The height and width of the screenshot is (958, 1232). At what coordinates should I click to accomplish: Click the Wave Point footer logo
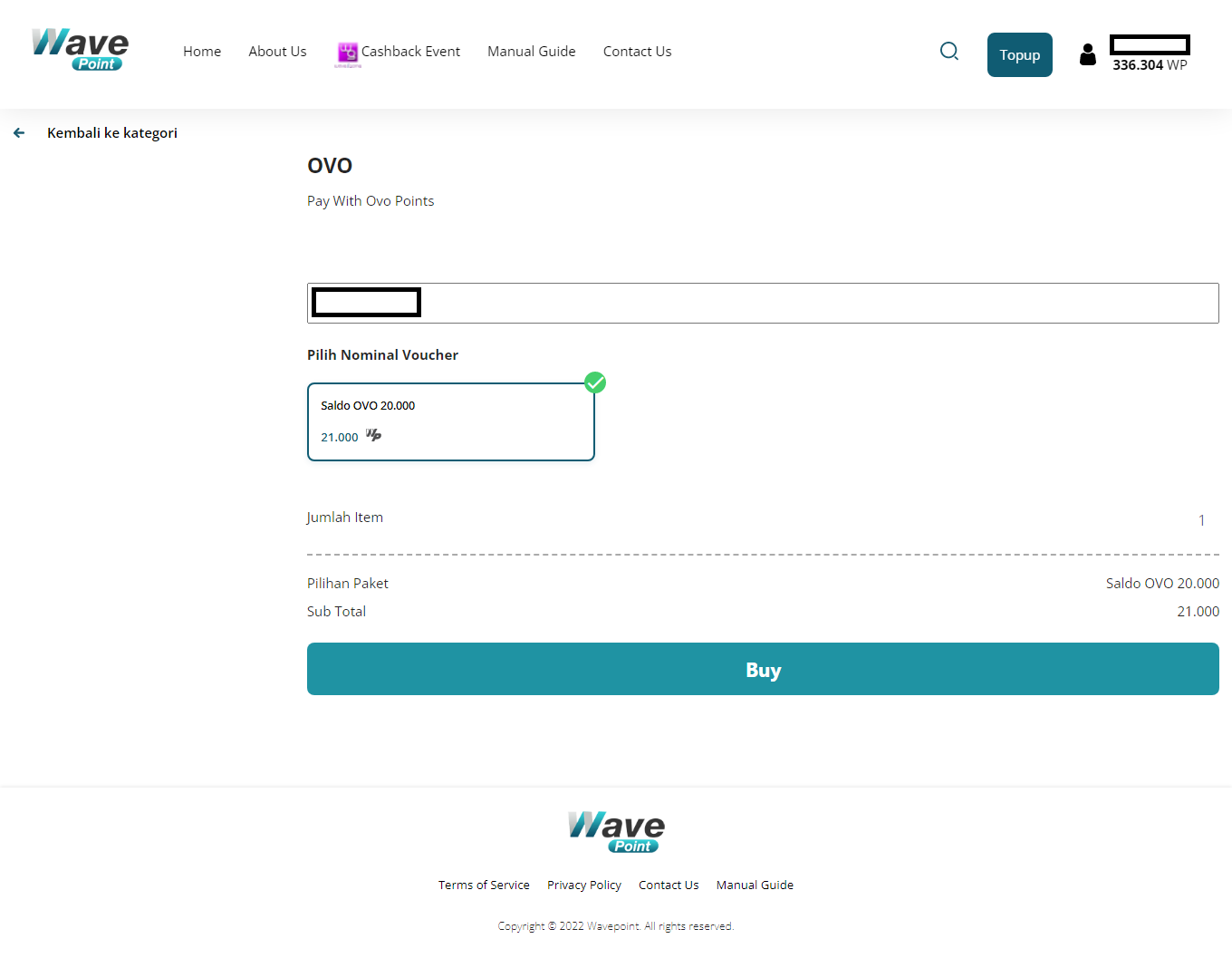point(616,832)
